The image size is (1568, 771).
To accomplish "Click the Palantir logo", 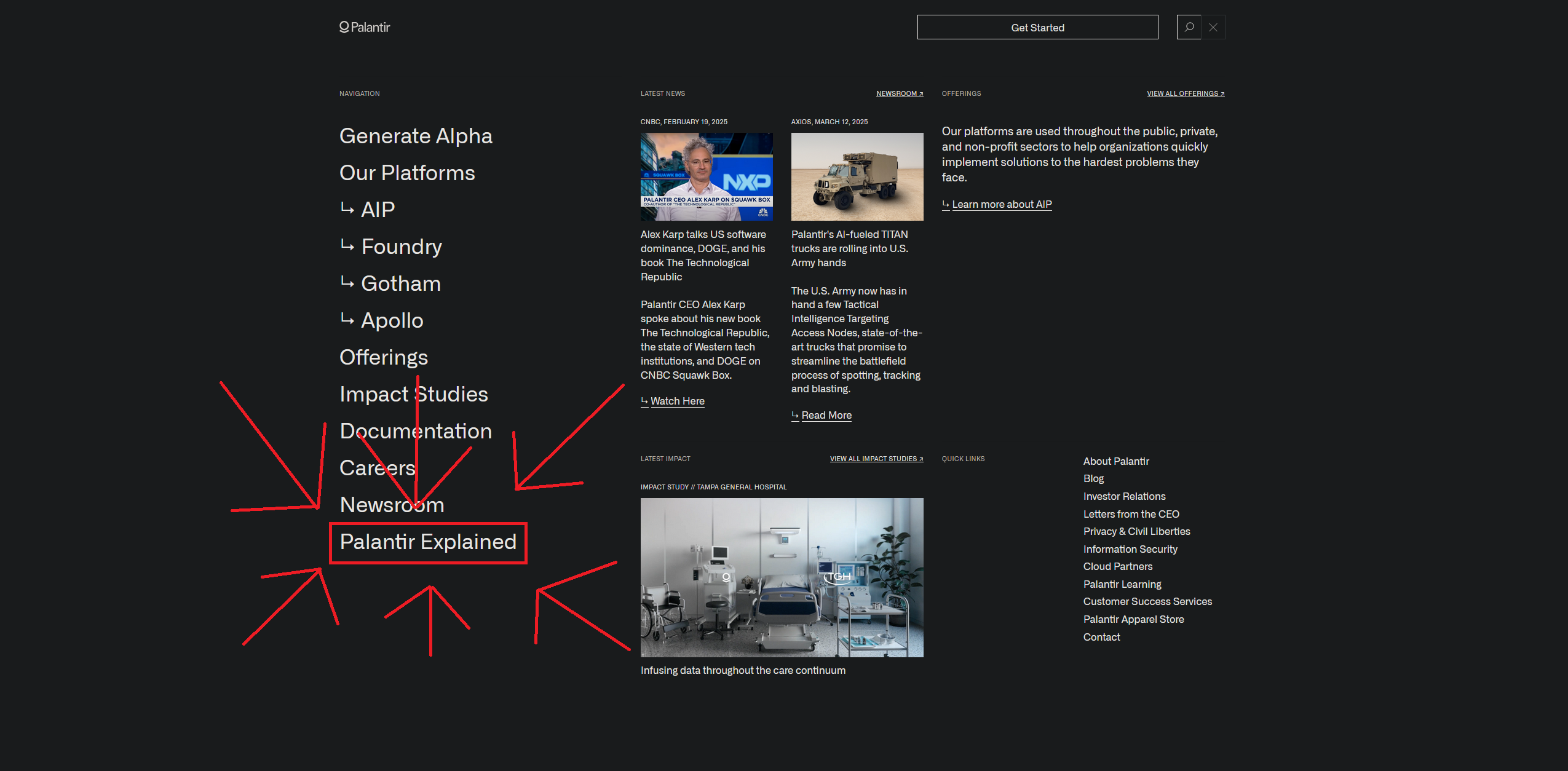I will pos(365,27).
